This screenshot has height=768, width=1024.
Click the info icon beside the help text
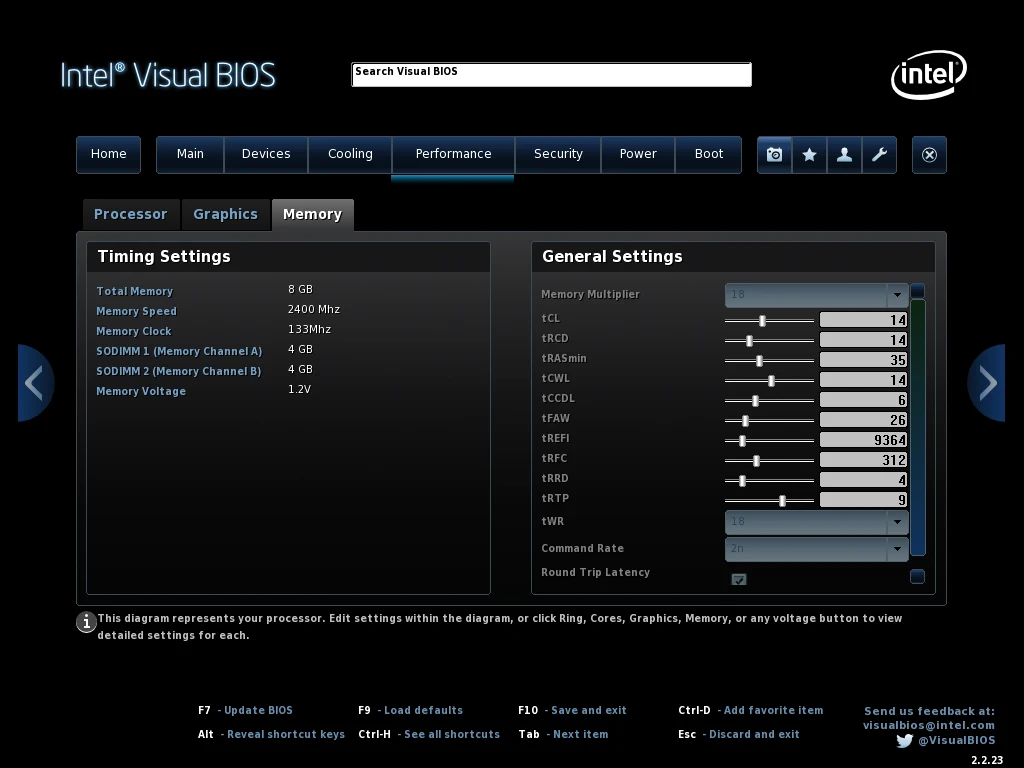87,622
